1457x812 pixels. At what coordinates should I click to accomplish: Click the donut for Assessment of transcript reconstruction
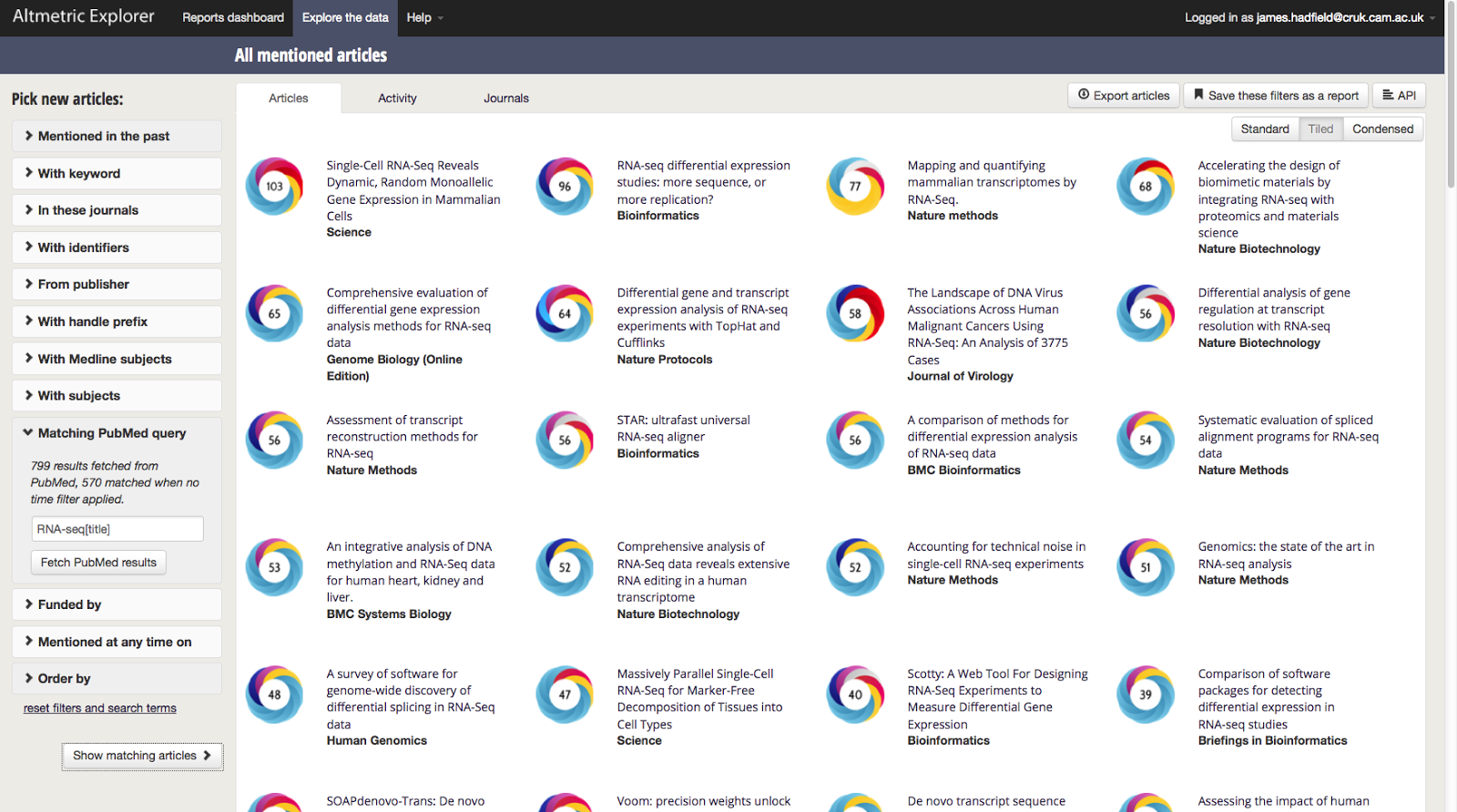[x=274, y=440]
